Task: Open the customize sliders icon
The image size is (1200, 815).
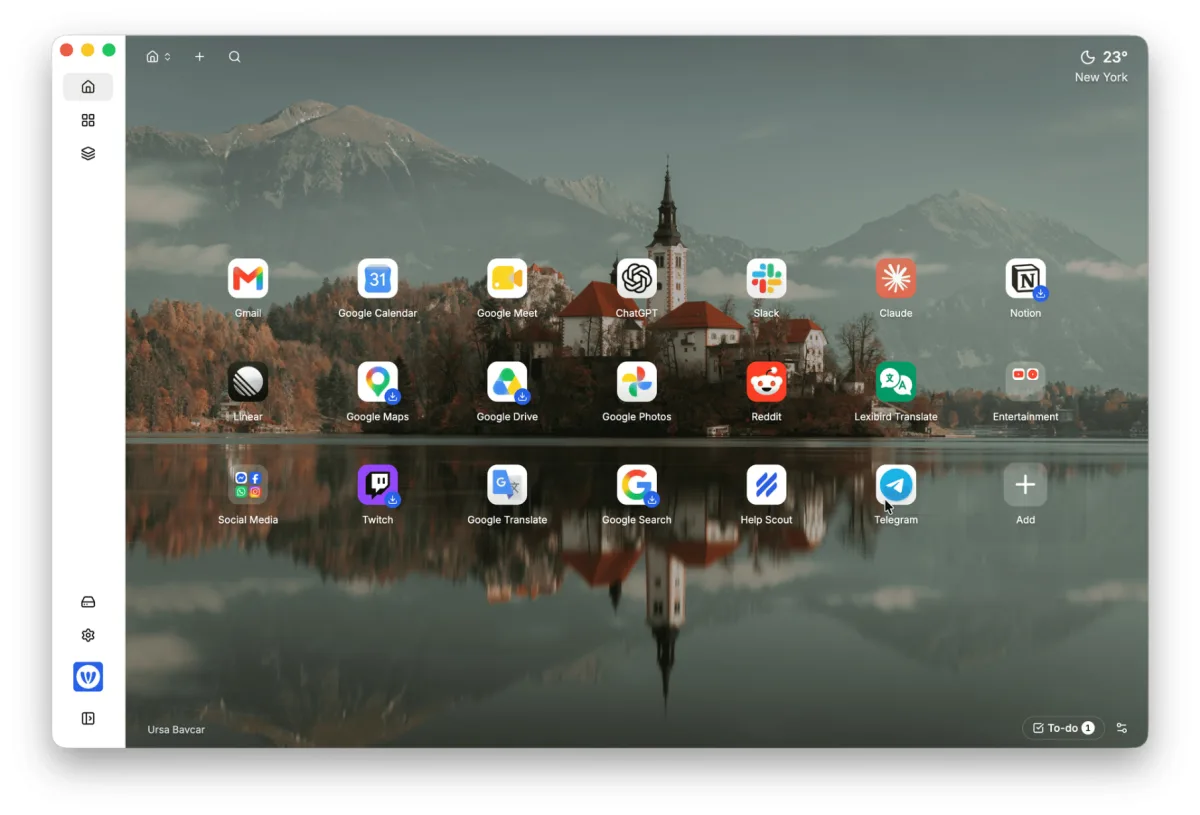Action: (x=1122, y=728)
